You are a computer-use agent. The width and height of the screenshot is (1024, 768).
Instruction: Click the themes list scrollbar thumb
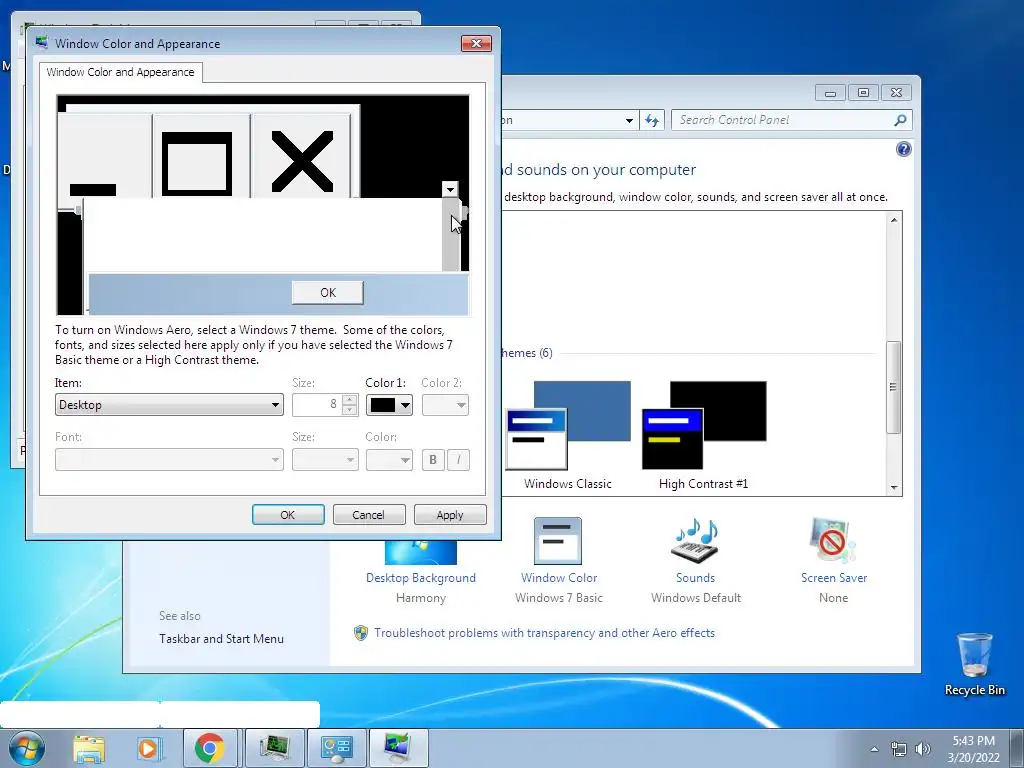(893, 387)
